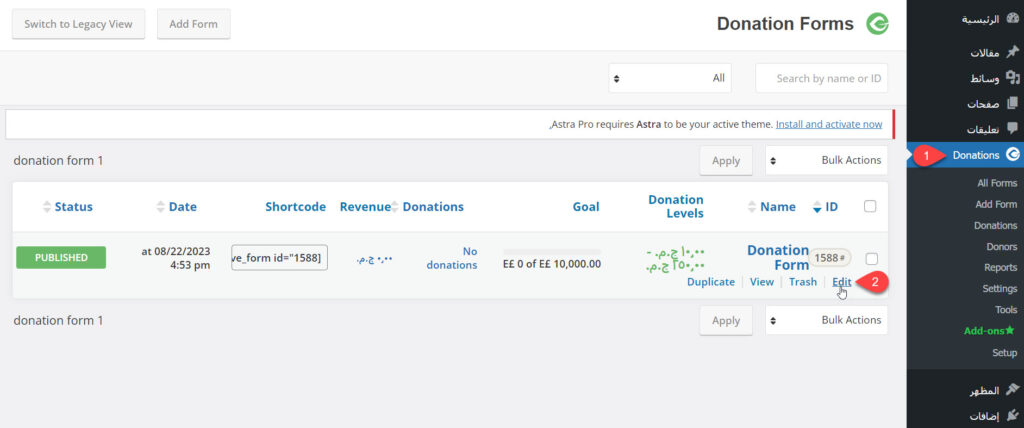Viewport: 1024px width, 428px height.
Task: Click the appearance brush icon in sidebar
Action: click(1012, 389)
